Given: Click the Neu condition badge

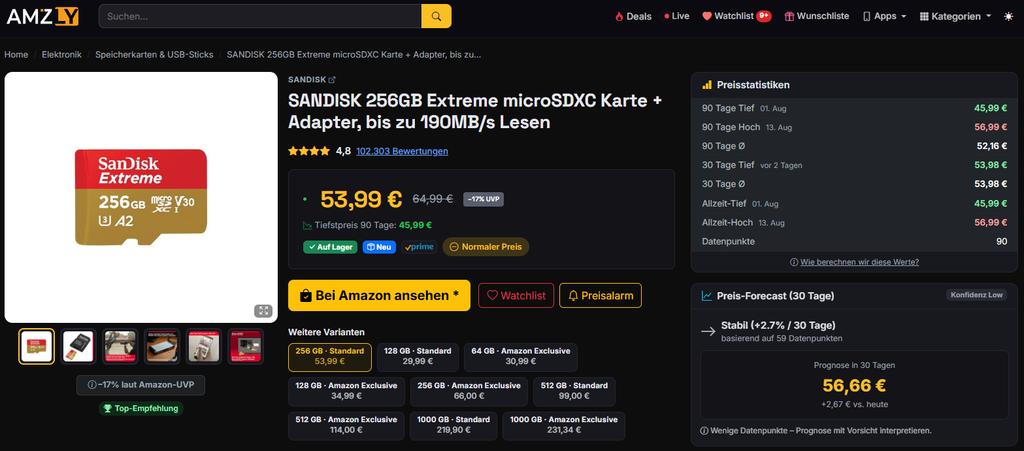Looking at the screenshot, I should 379,247.
